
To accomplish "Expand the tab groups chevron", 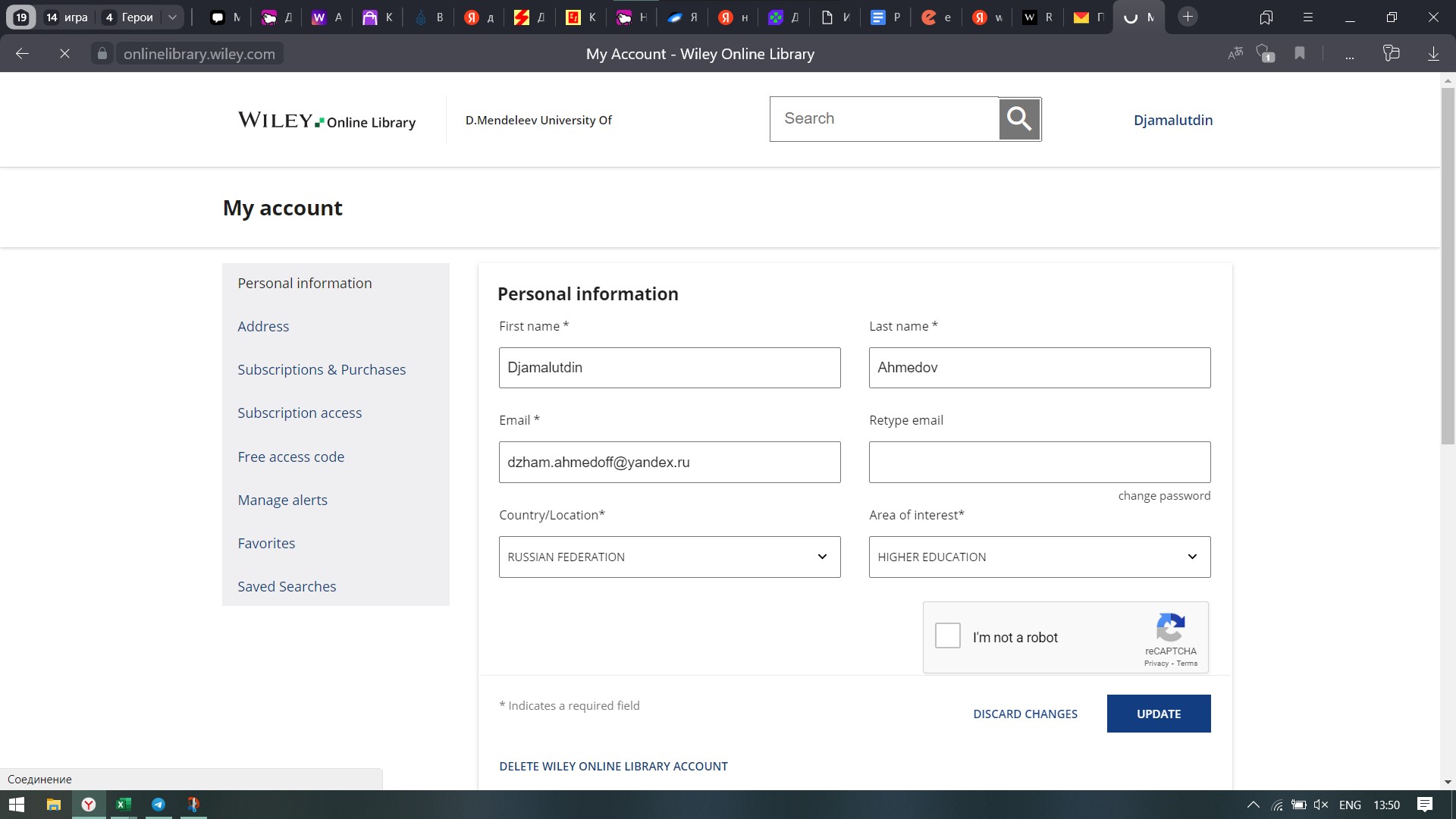I will 172,17.
